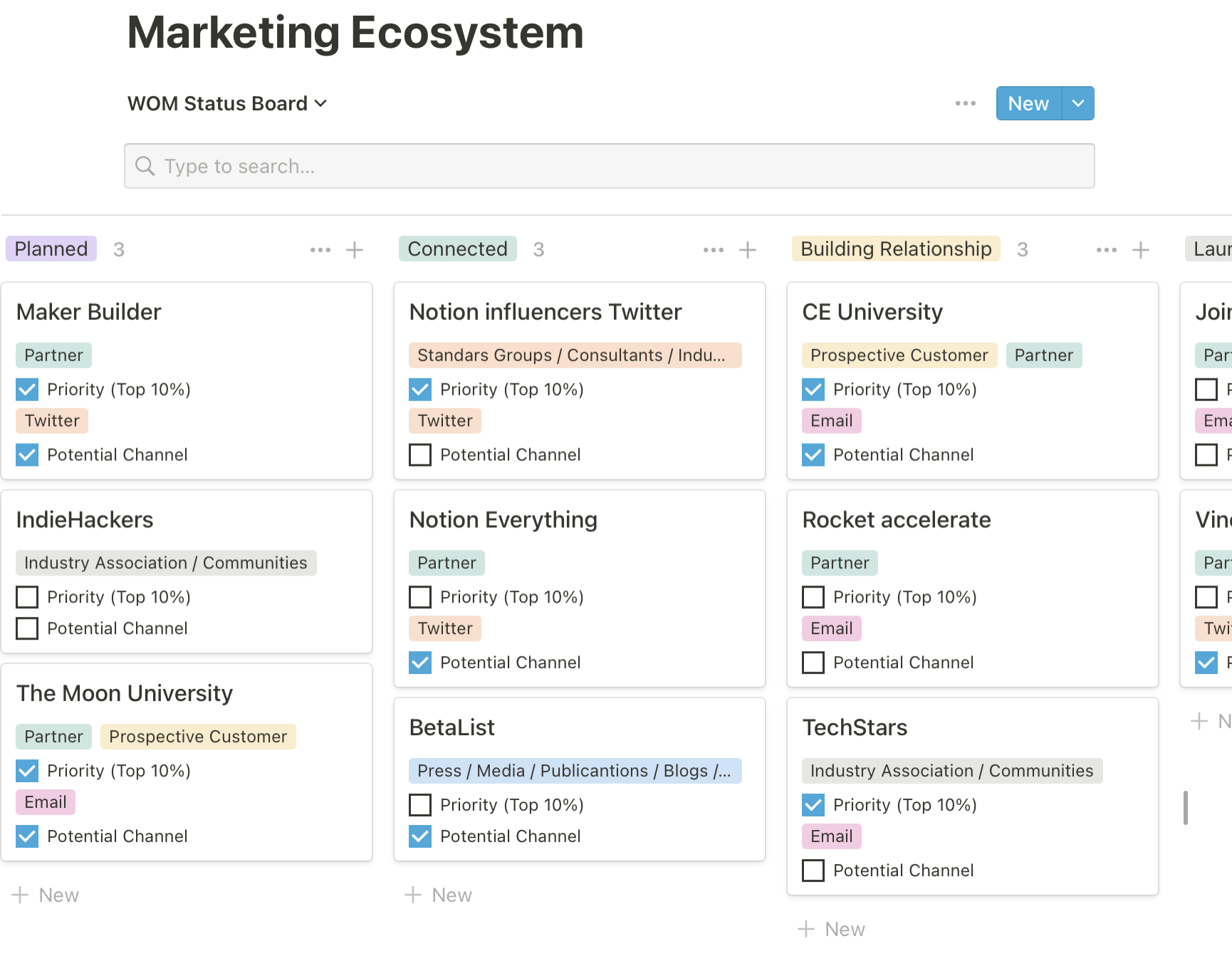1232x961 pixels.
Task: Click Prospective Customer tag on CE University card
Action: click(899, 355)
